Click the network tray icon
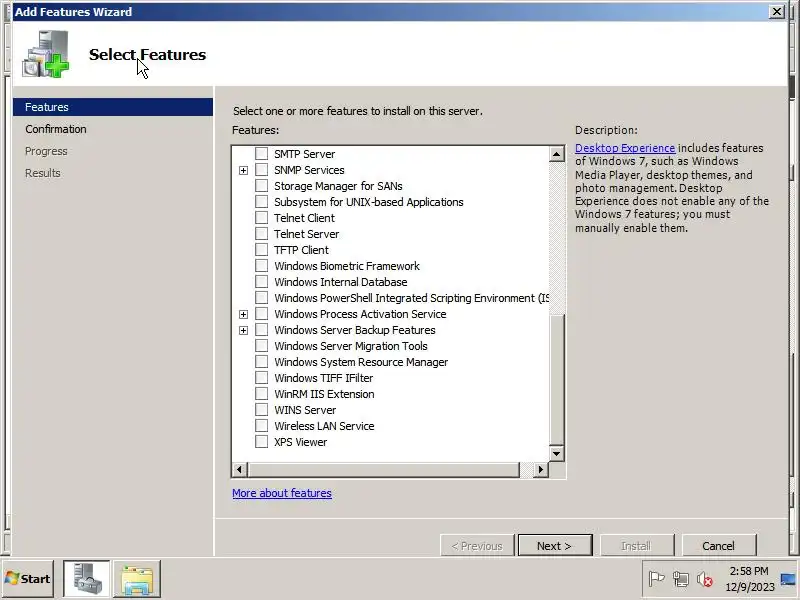 681,579
